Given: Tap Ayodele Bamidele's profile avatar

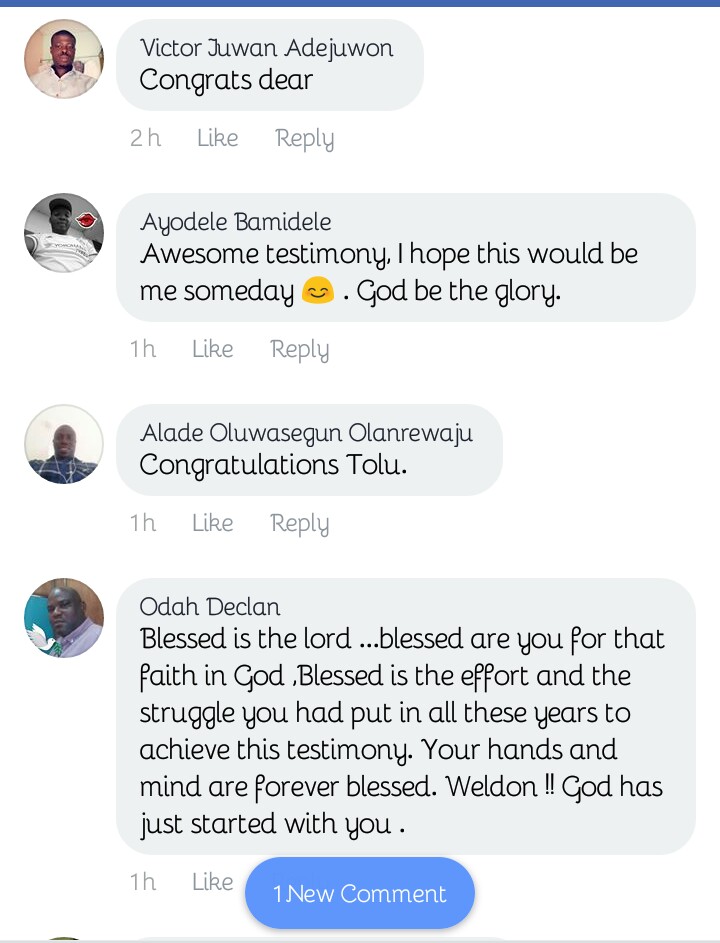Looking at the screenshot, I should (x=63, y=233).
